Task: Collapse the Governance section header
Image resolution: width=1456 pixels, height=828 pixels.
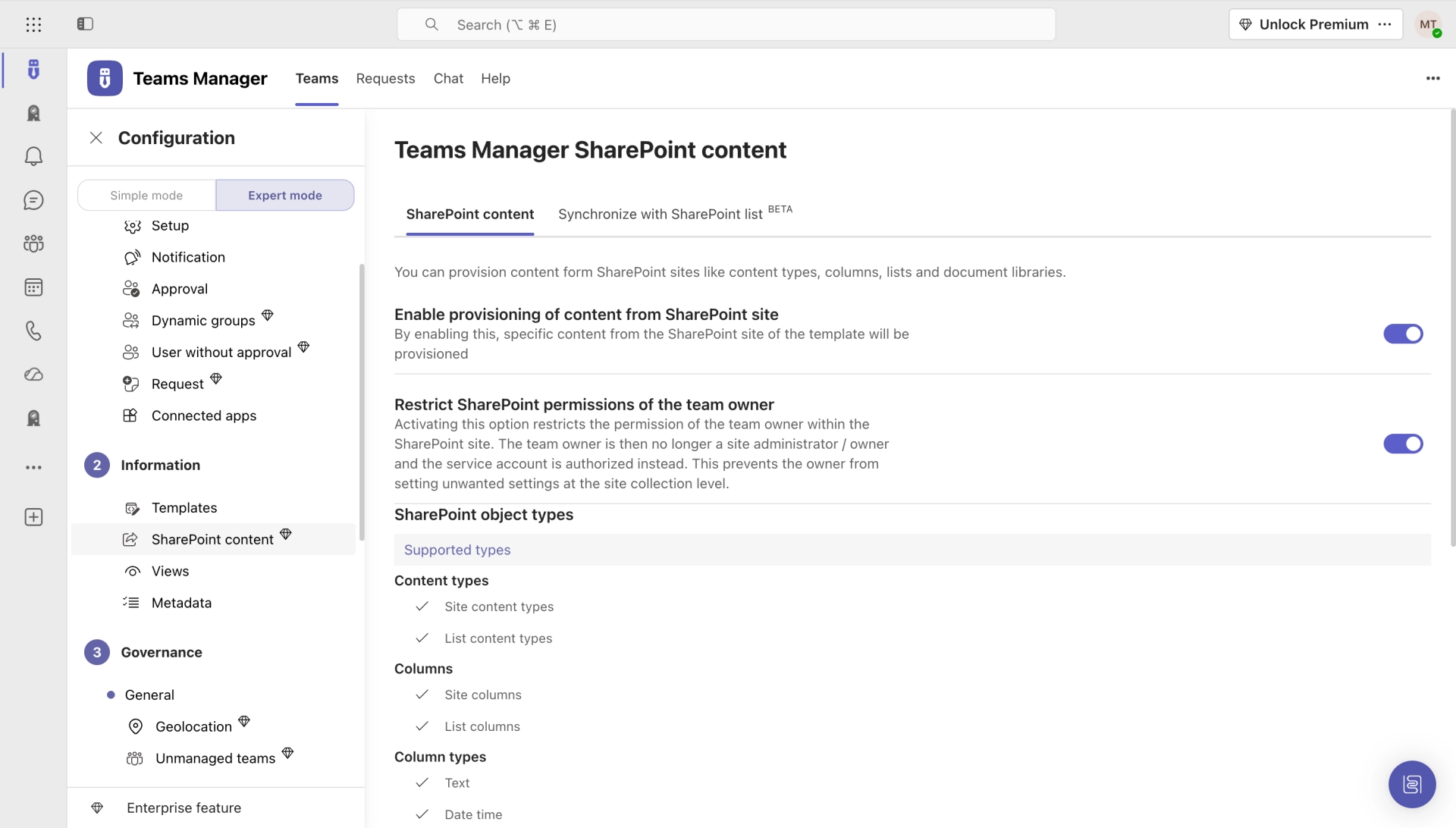Action: (x=162, y=652)
